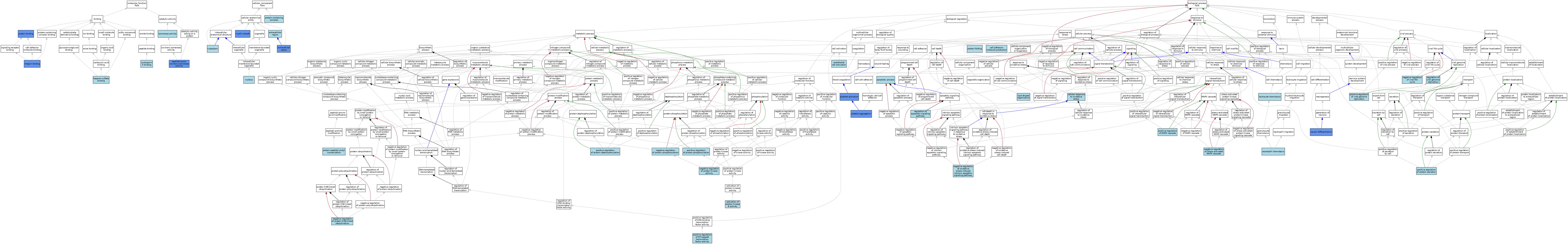
Task: Select the 'endothelial cell activation' node
Action: click(839, 63)
